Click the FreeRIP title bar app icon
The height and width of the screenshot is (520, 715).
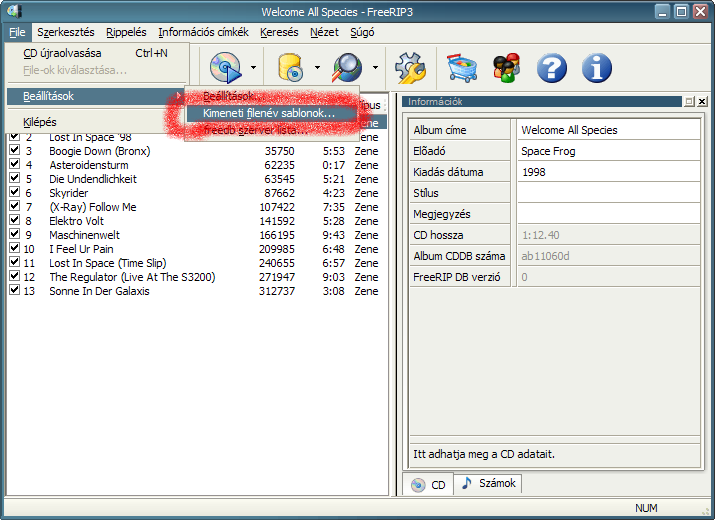pyautogui.click(x=14, y=11)
